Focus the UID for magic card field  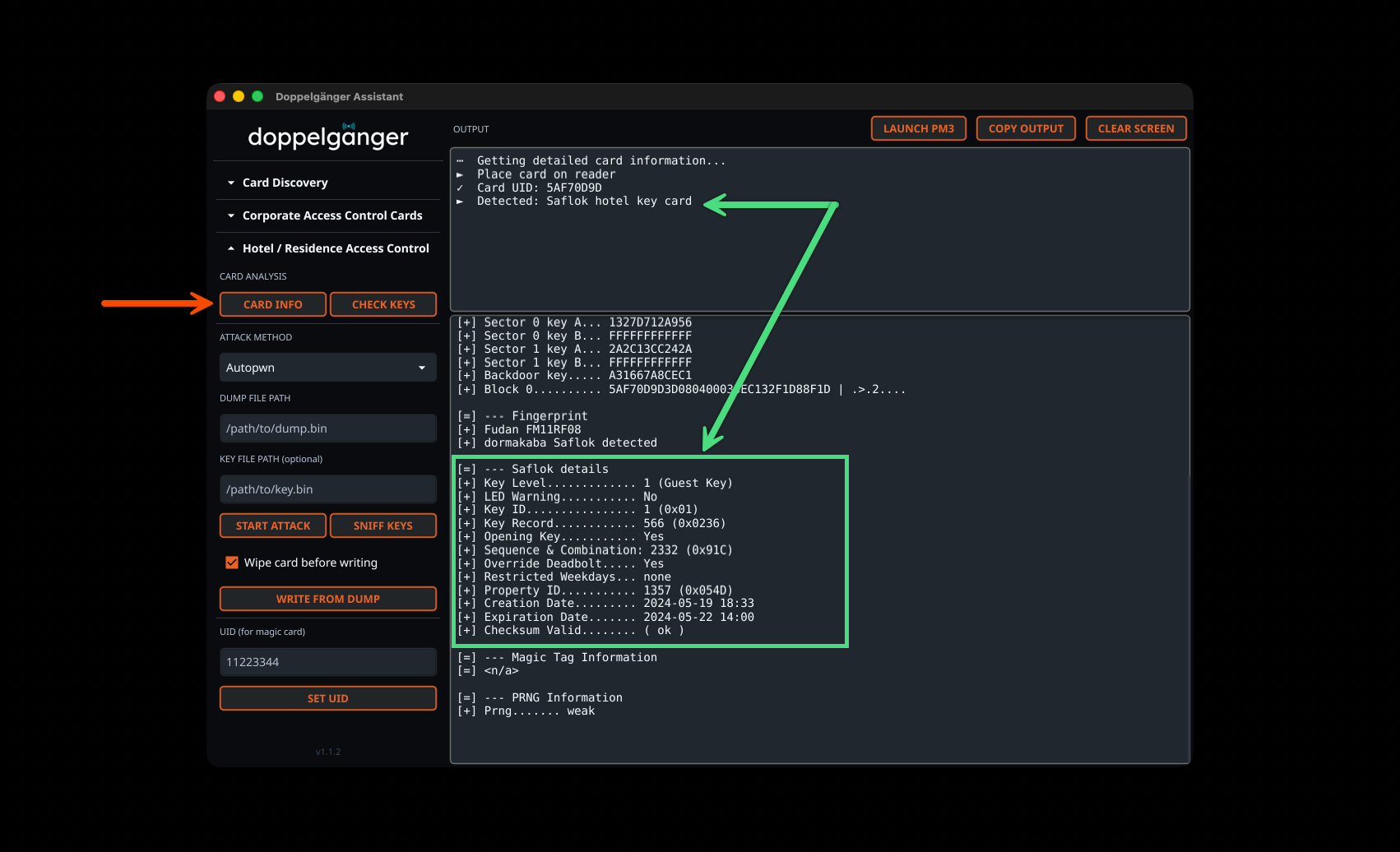point(327,662)
